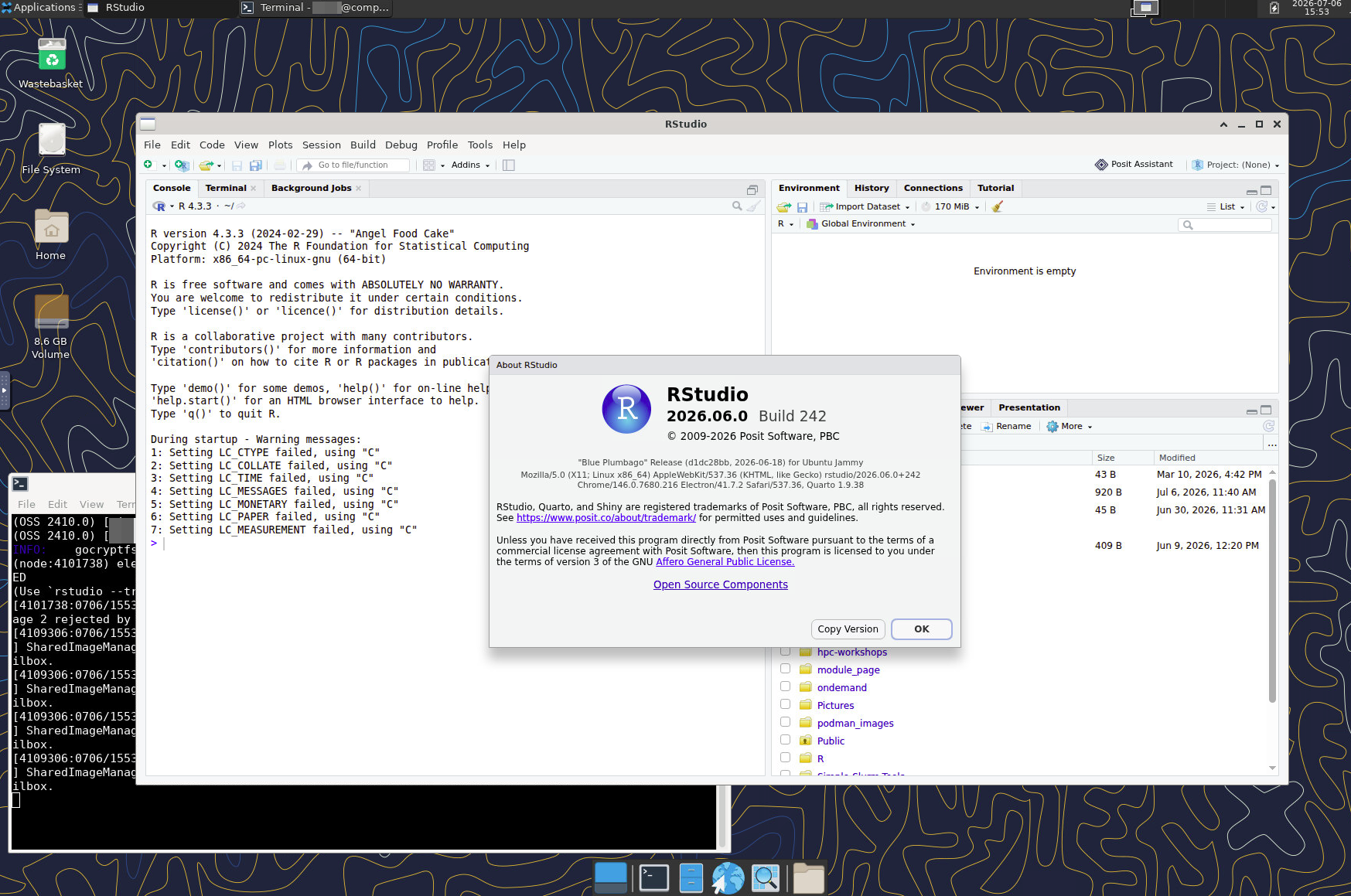Screen dimensions: 1351x896
Task: Open the Affero General Public License link
Action: pos(725,562)
